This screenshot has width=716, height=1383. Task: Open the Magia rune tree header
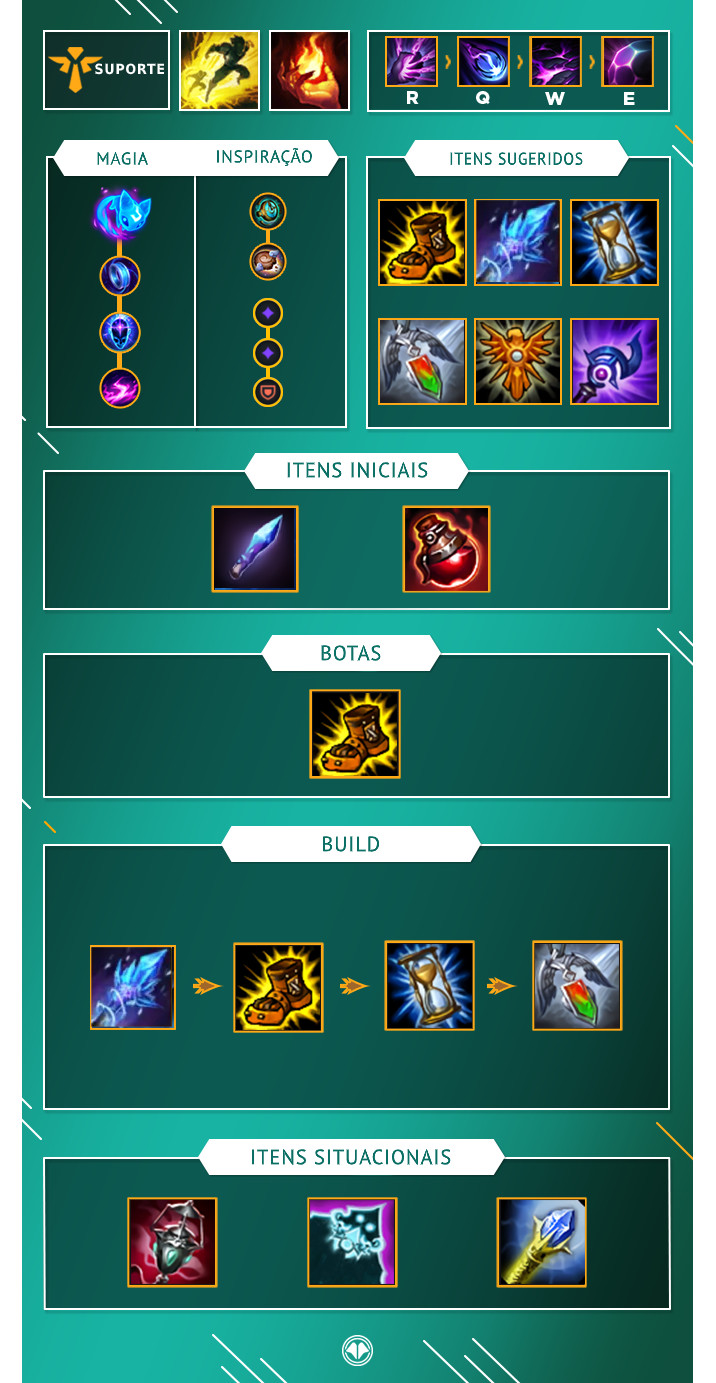(x=122, y=158)
